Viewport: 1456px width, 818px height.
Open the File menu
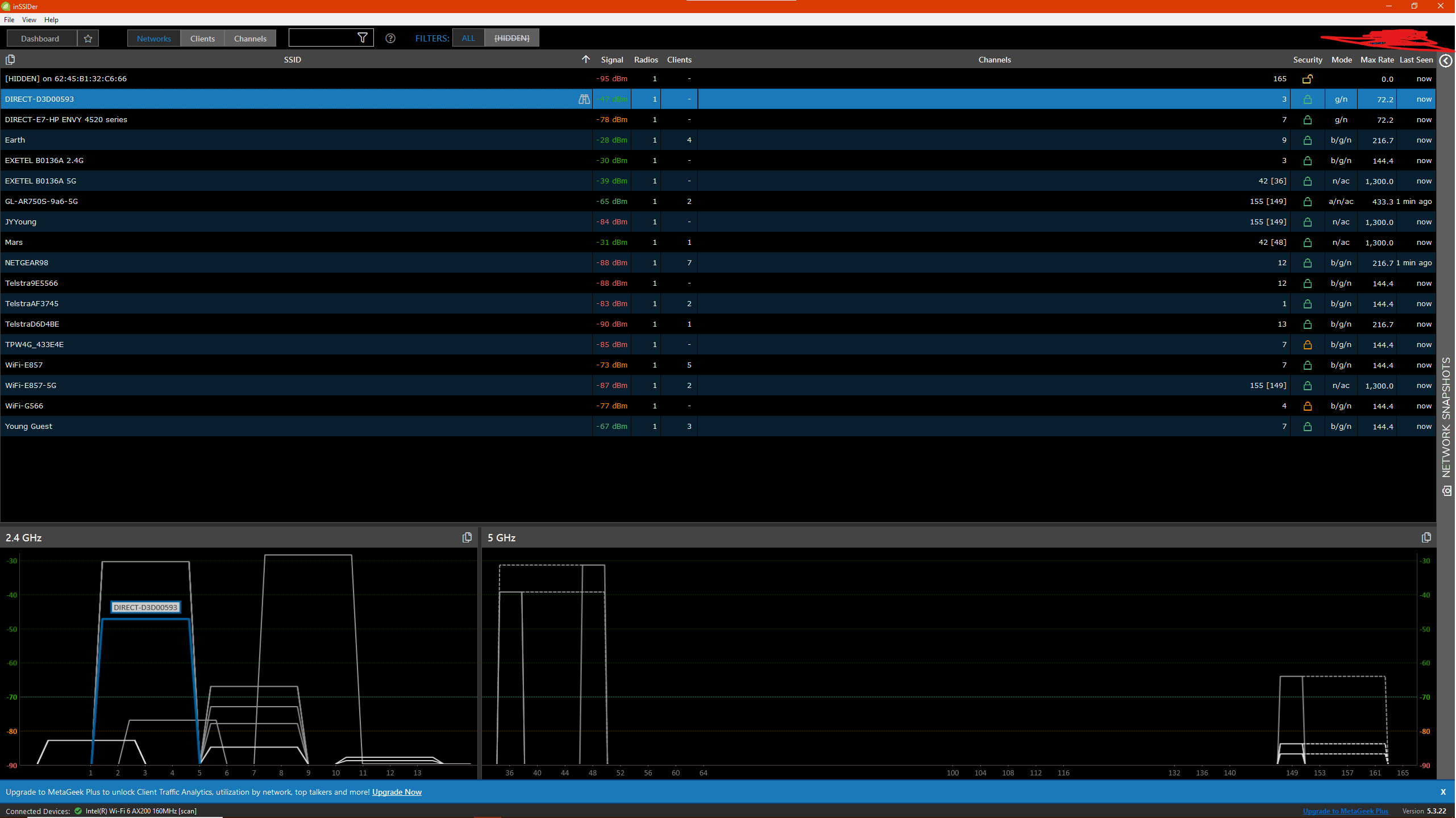[x=9, y=20]
